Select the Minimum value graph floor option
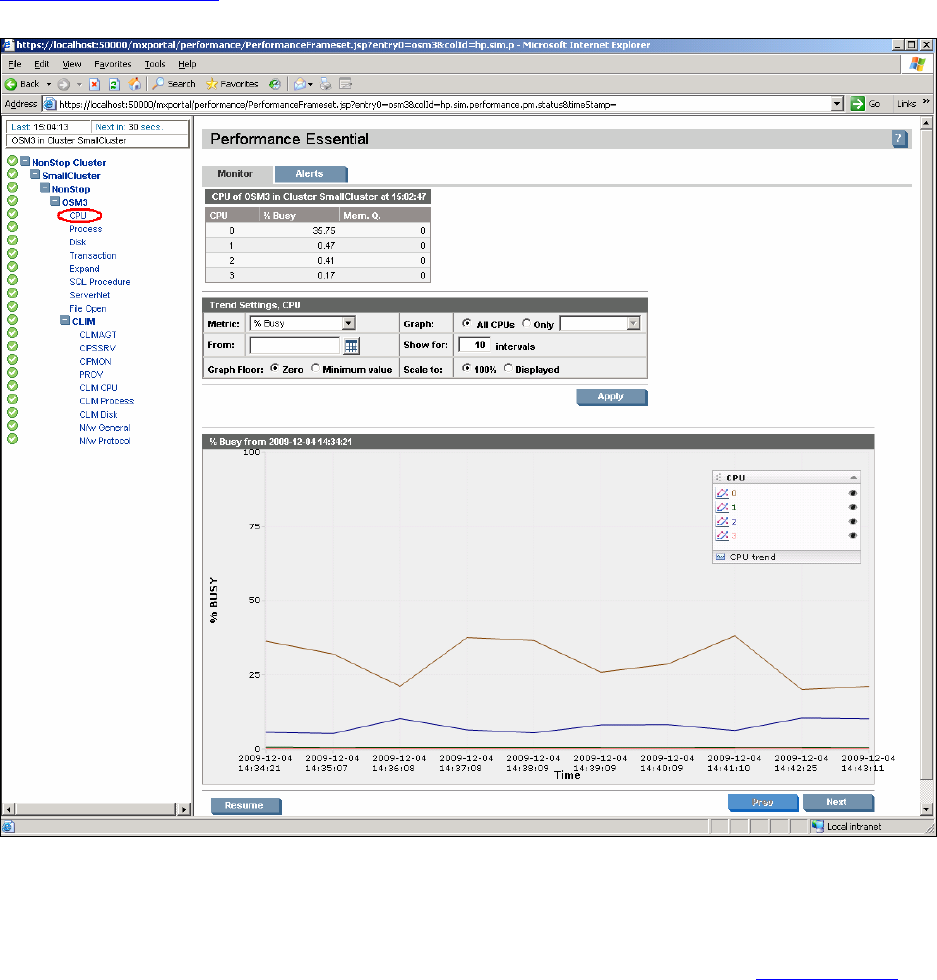The height and width of the screenshot is (980, 937). [x=316, y=368]
